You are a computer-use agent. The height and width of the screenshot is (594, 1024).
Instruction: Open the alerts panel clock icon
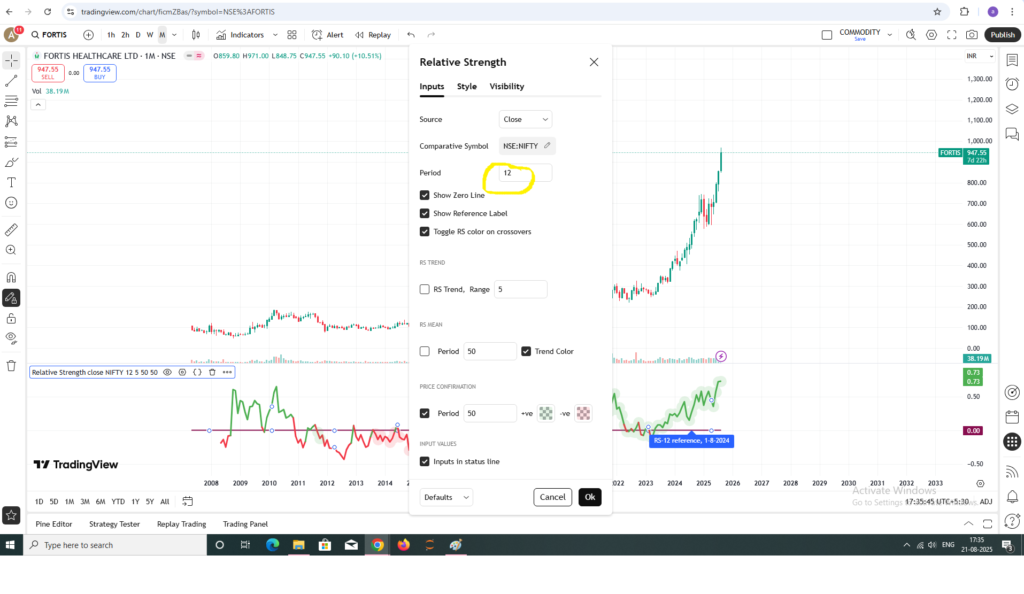[x=1012, y=84]
